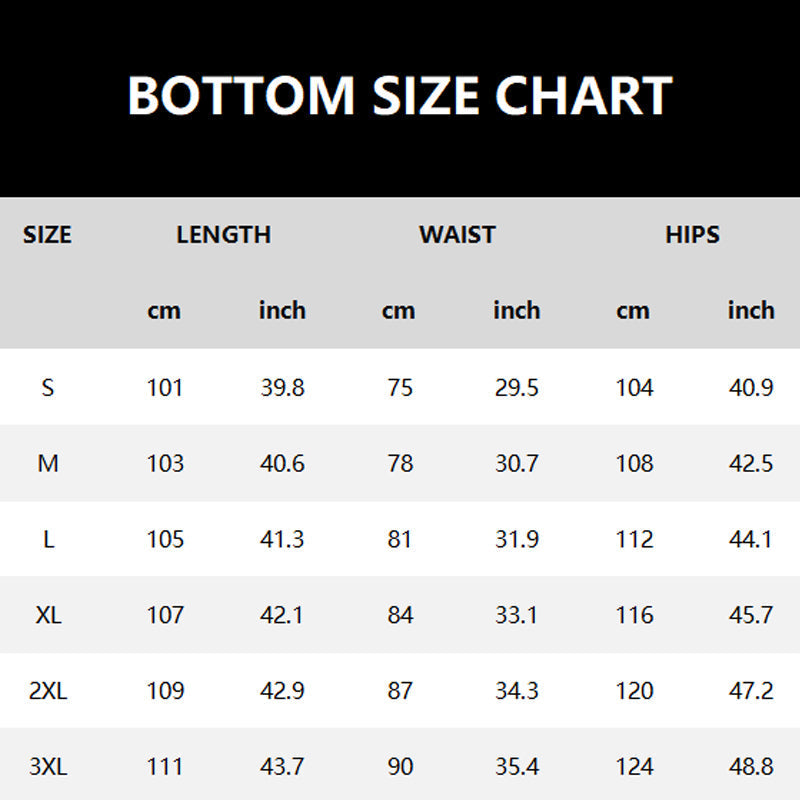Screen dimensions: 800x800
Task: Click the LENGTH column header
Action: click(223, 235)
